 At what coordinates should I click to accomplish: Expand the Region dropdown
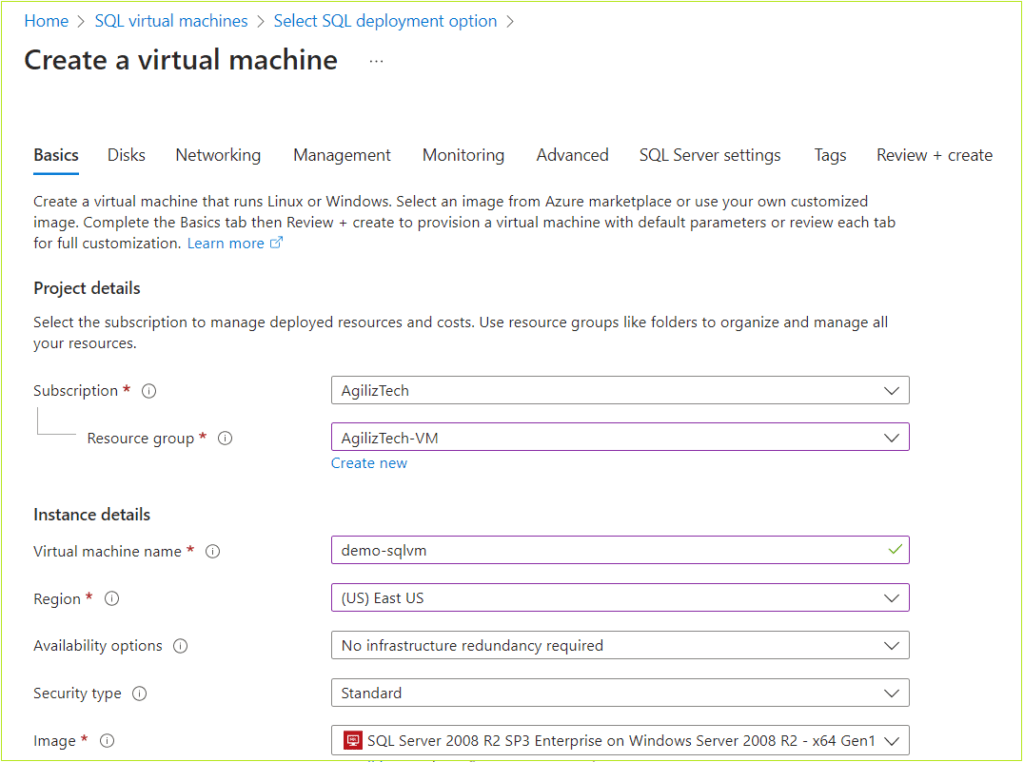891,597
